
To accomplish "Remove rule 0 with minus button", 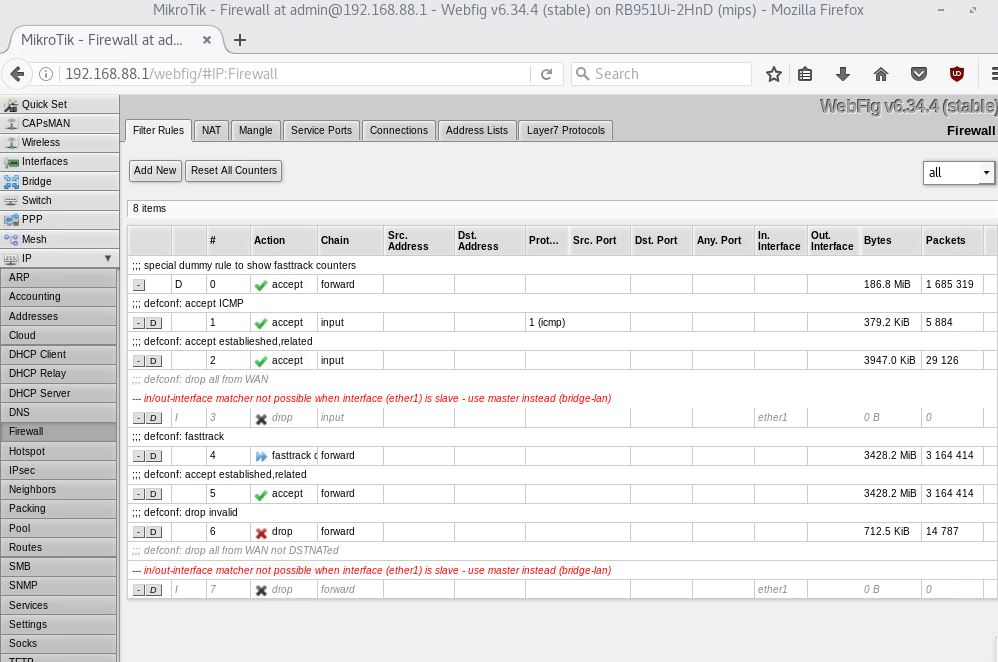I will click(139, 285).
